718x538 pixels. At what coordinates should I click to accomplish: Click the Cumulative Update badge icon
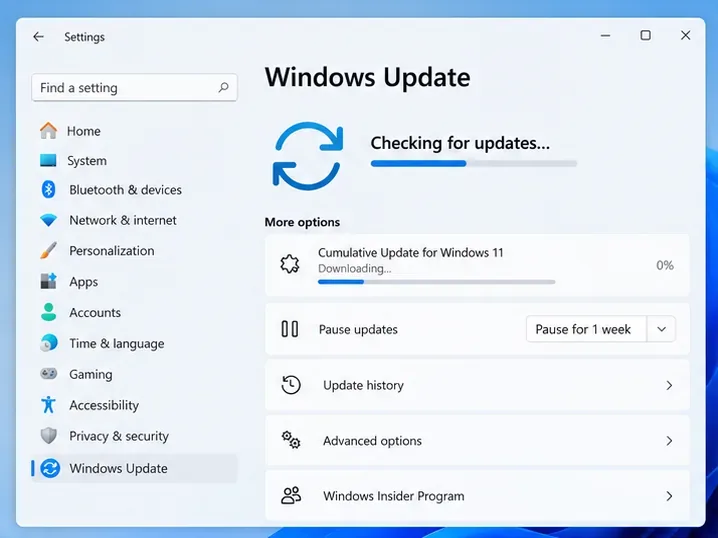click(x=290, y=264)
